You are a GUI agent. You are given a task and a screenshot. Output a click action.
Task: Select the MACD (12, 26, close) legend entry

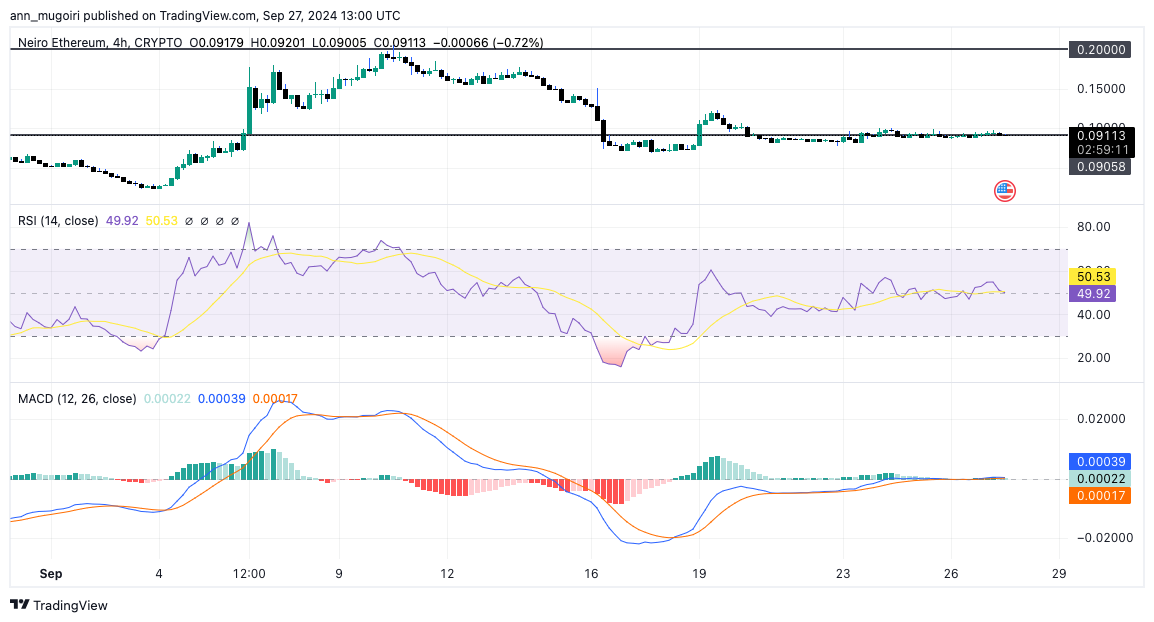[76, 398]
